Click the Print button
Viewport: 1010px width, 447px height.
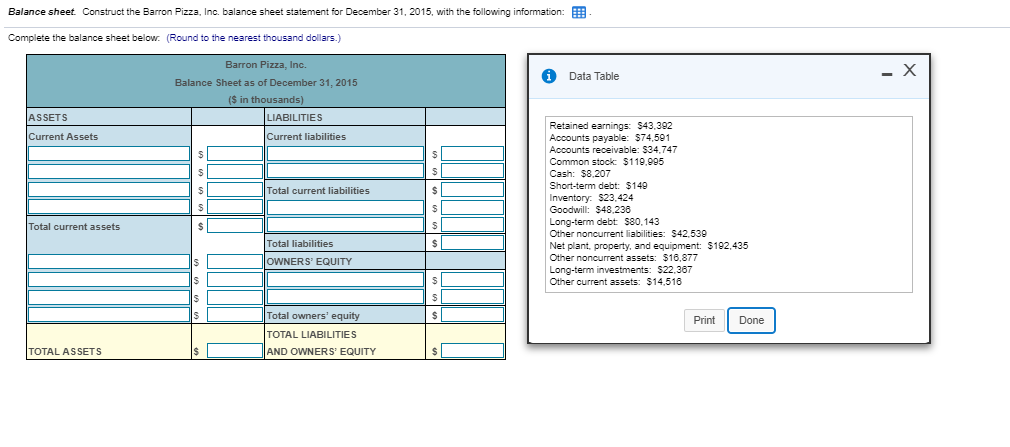[704, 320]
